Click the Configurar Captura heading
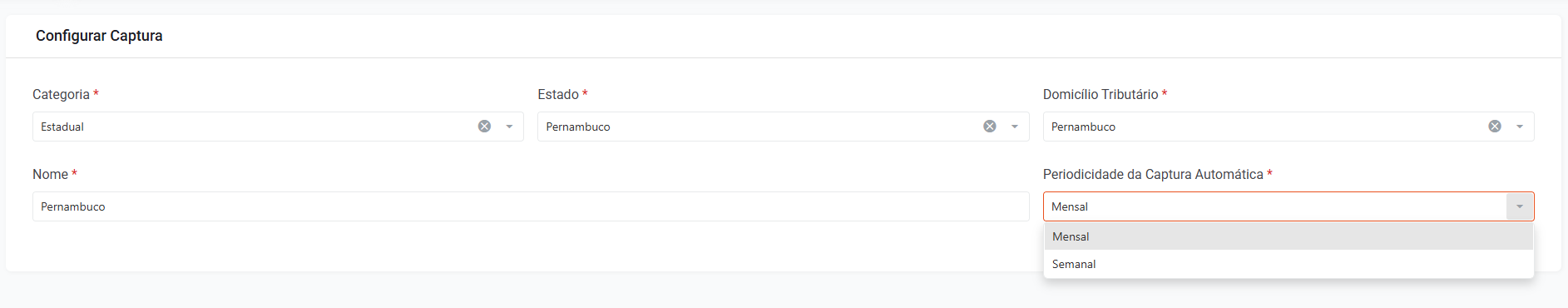 click(x=99, y=36)
